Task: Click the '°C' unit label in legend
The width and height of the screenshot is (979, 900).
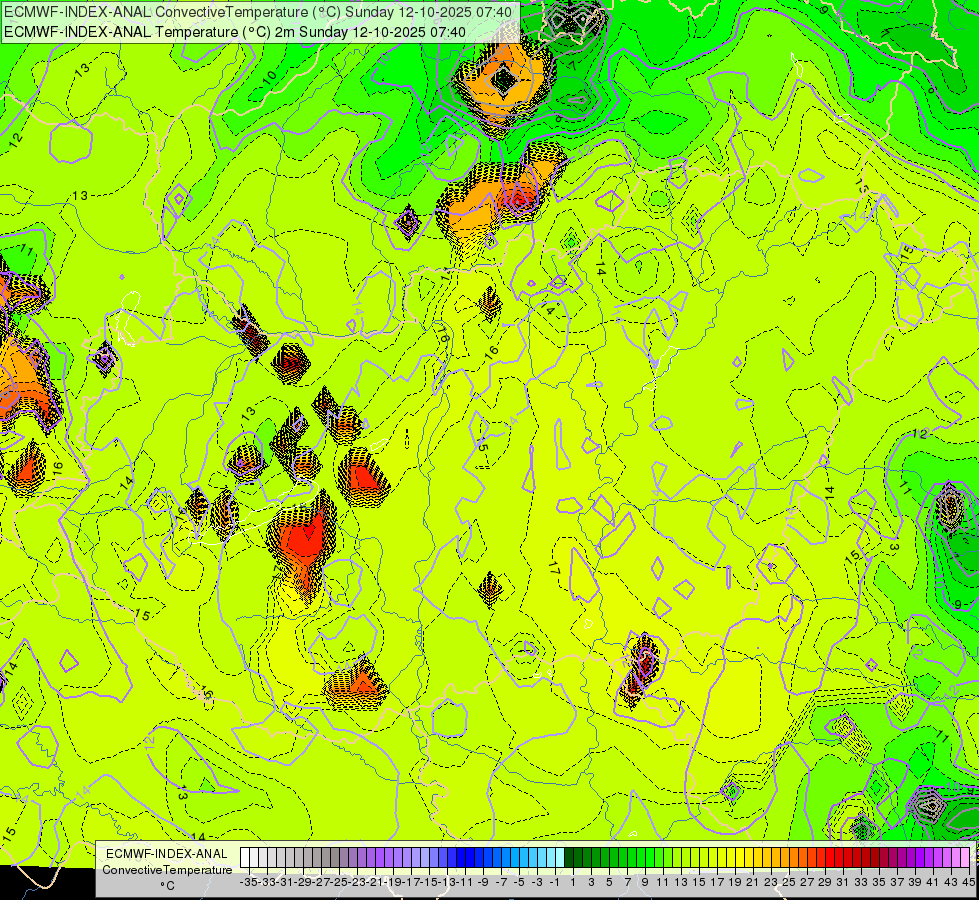Action: [x=167, y=886]
